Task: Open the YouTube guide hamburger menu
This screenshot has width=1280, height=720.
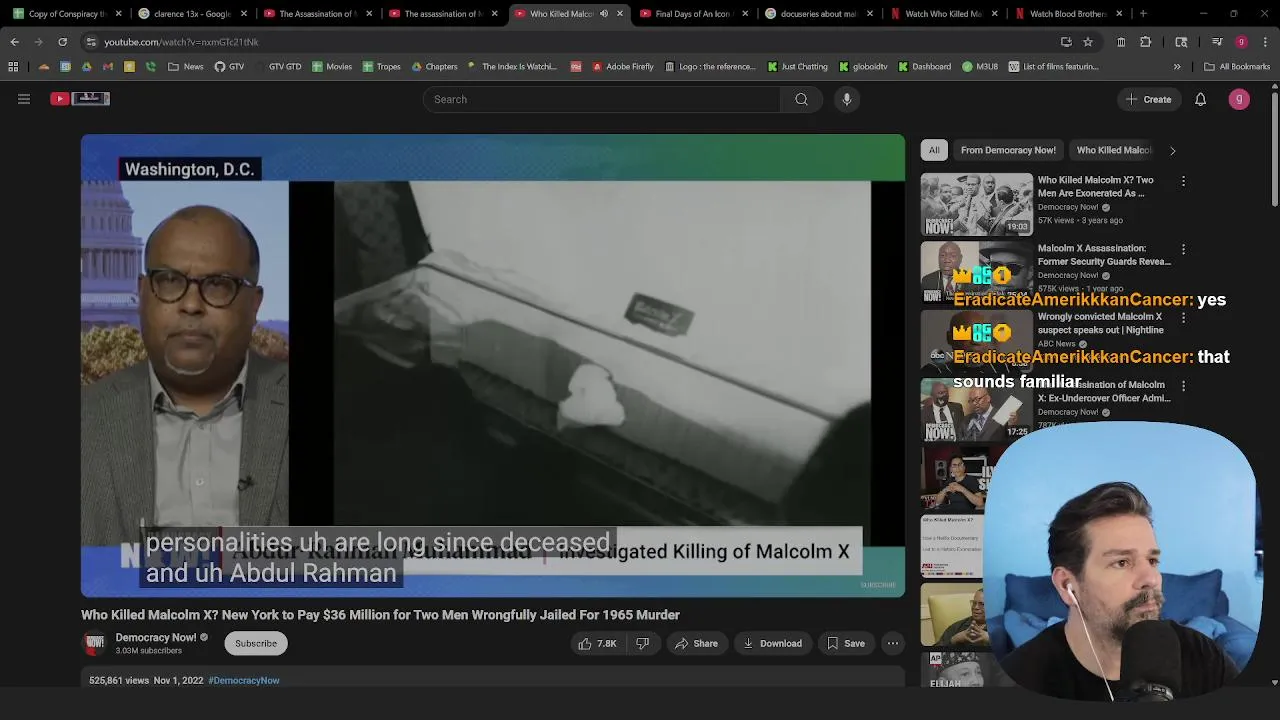Action: click(x=24, y=99)
